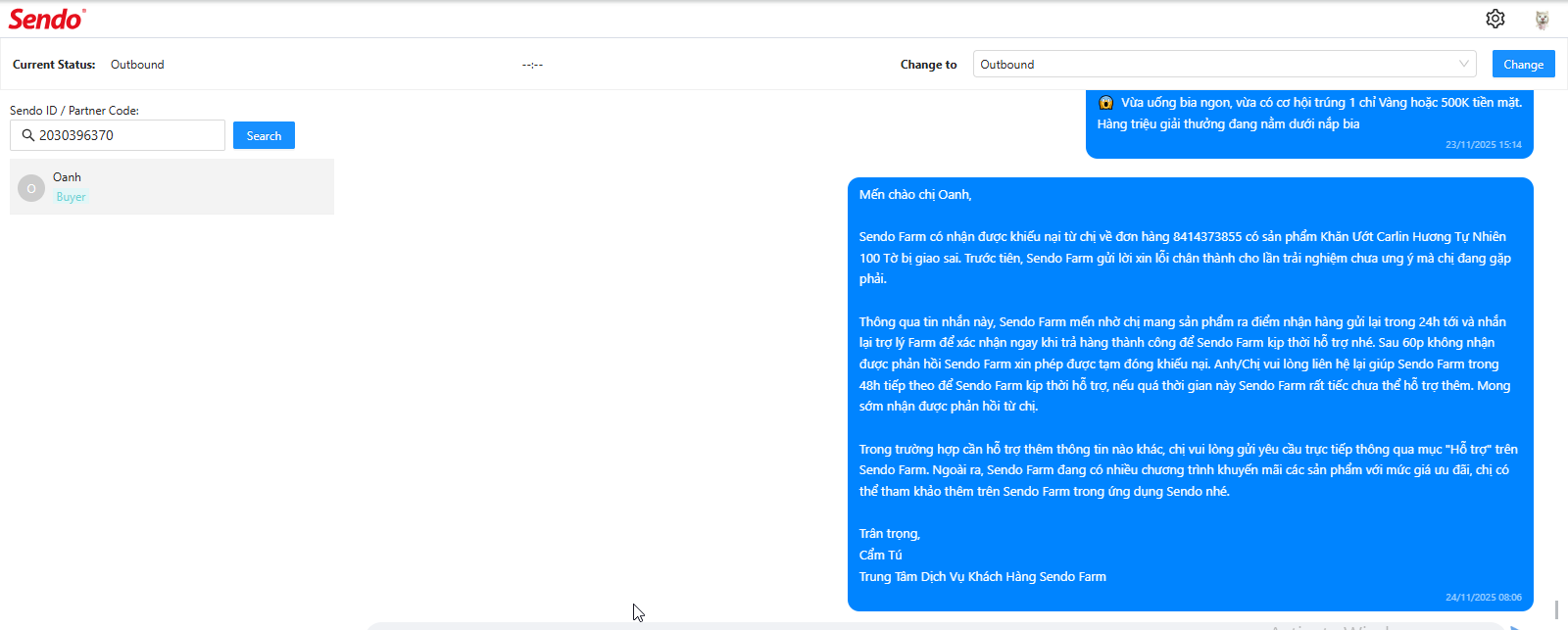Click the chat scrollbar thumb
1568x630 pixels.
1556,609
